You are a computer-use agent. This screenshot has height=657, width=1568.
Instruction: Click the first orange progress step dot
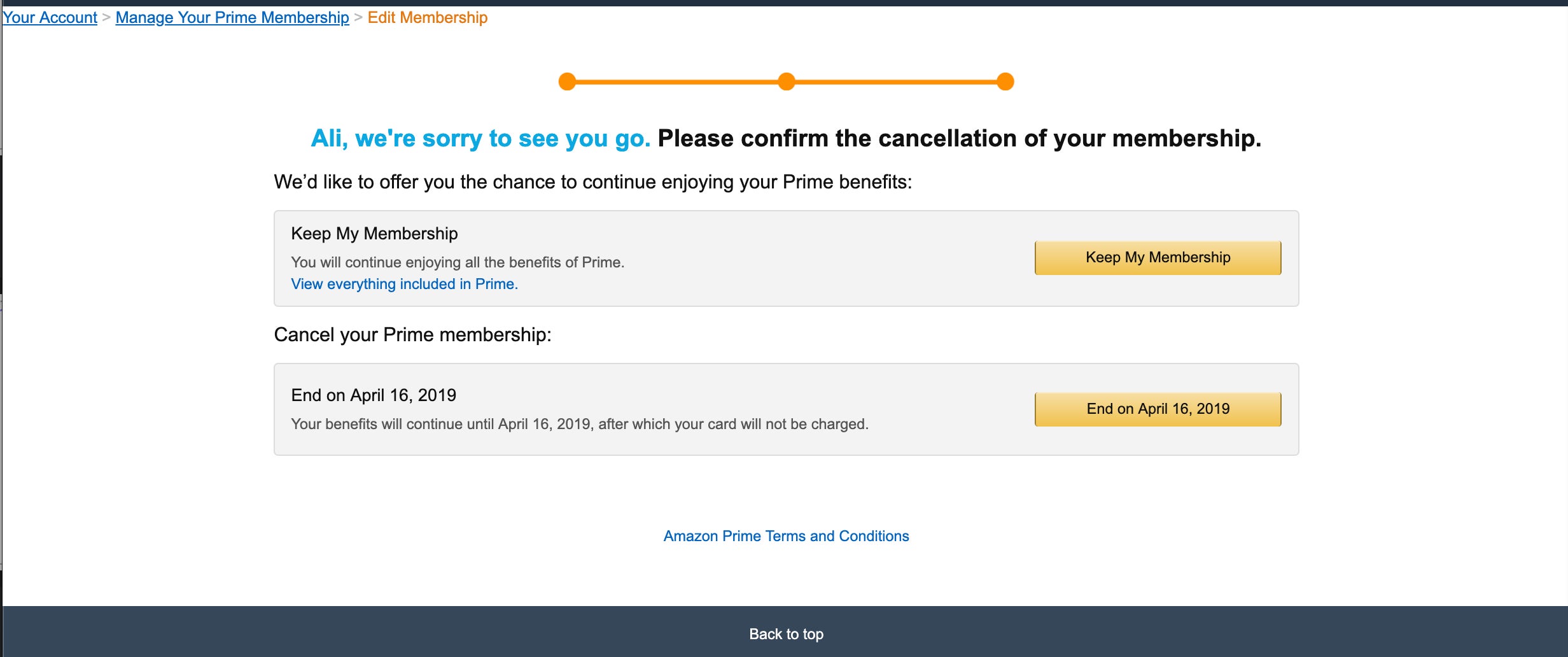click(x=567, y=81)
